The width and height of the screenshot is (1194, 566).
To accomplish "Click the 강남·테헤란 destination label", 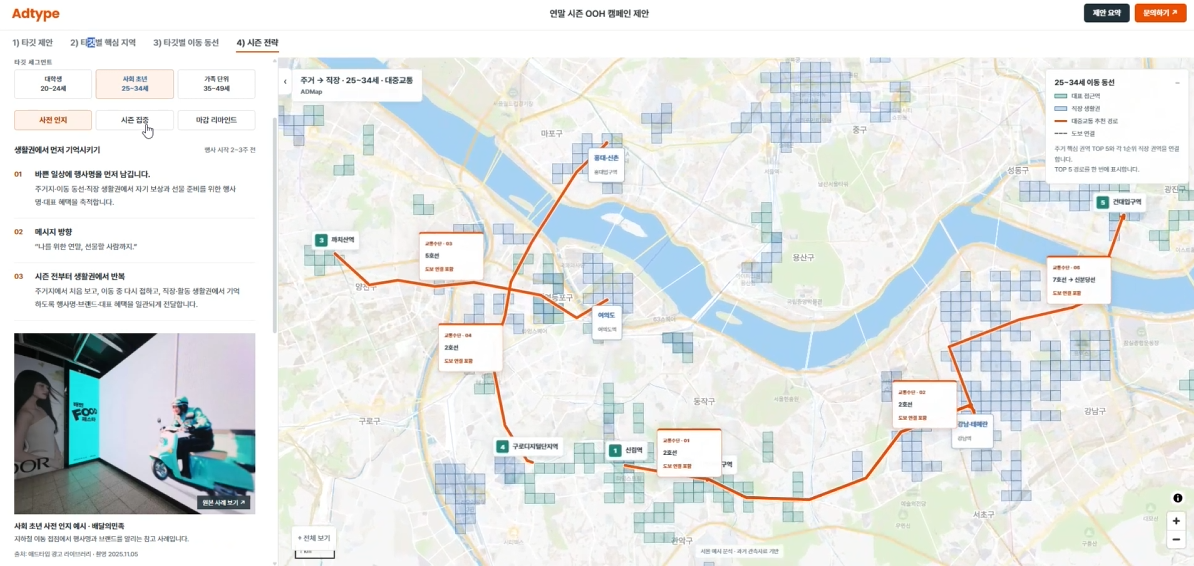I will (972, 430).
